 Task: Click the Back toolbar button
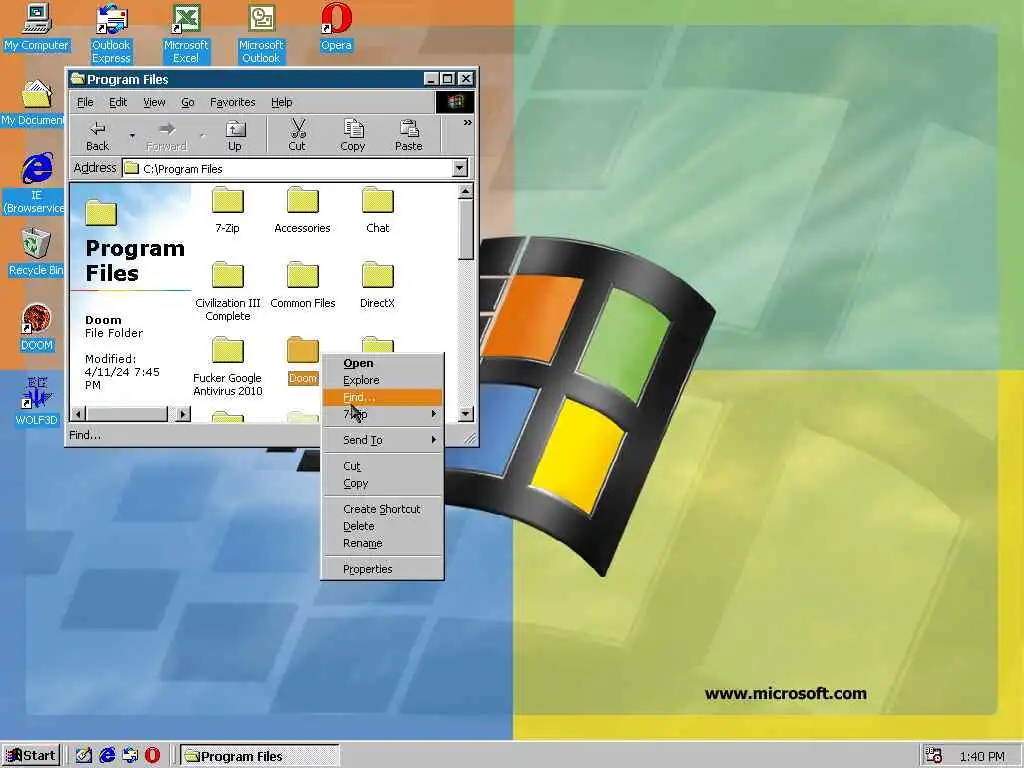[x=97, y=136]
